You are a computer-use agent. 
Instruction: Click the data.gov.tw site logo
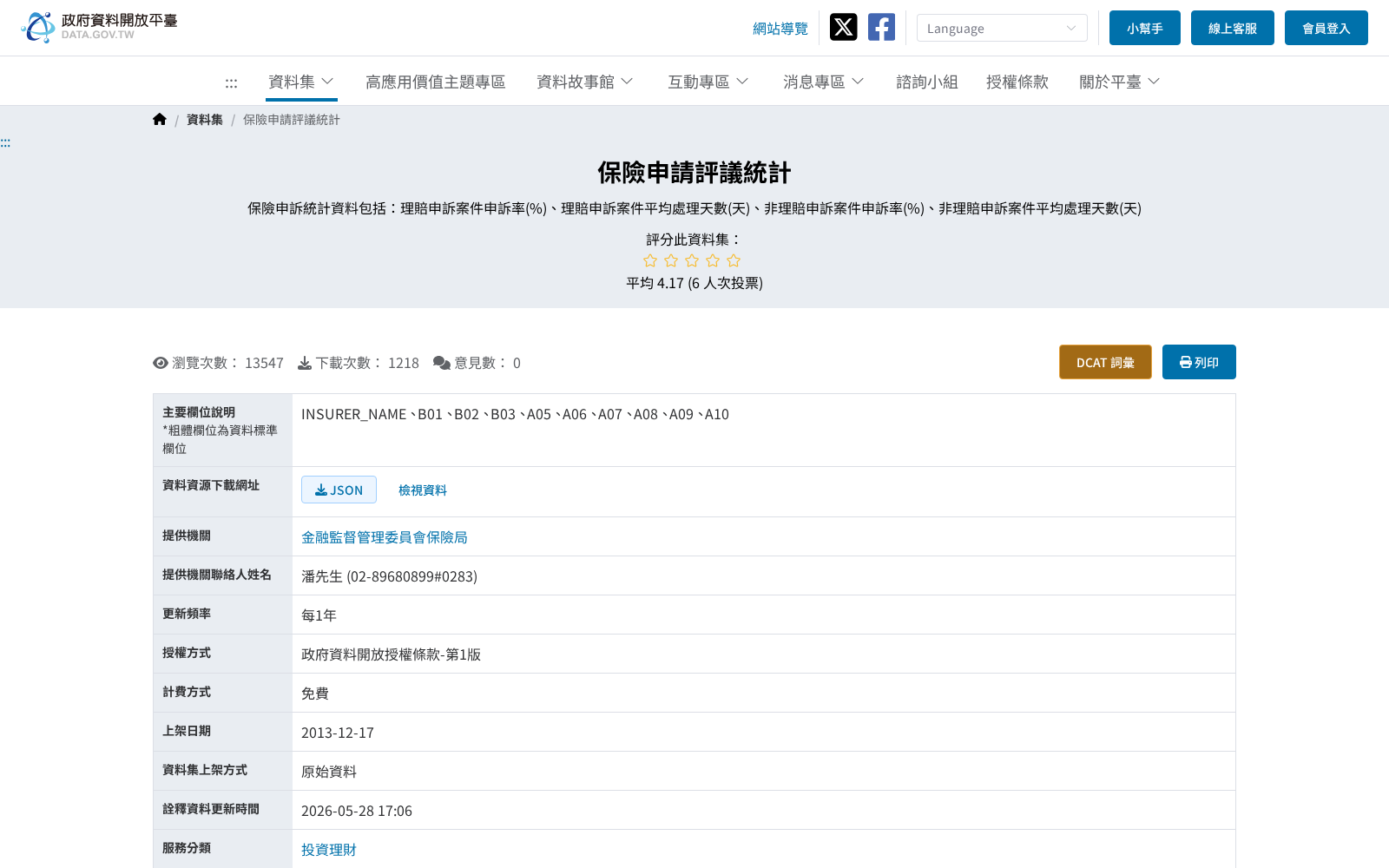click(x=99, y=27)
